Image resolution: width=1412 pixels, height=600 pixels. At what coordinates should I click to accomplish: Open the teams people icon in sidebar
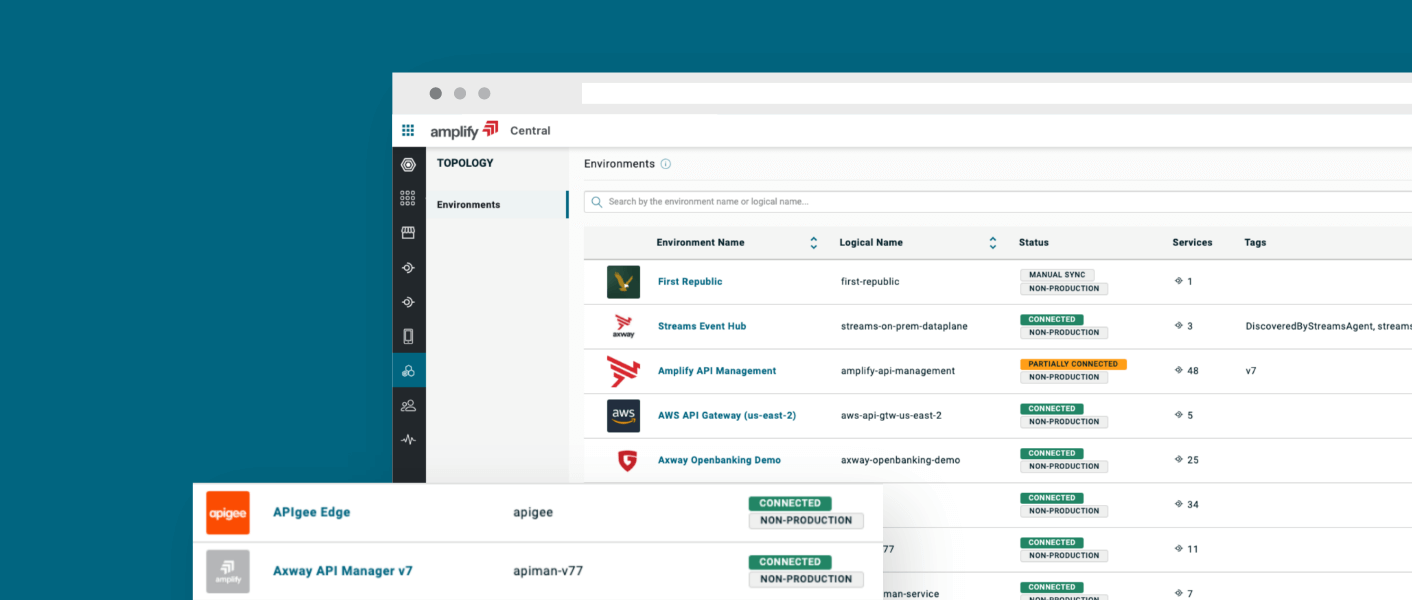coord(408,405)
